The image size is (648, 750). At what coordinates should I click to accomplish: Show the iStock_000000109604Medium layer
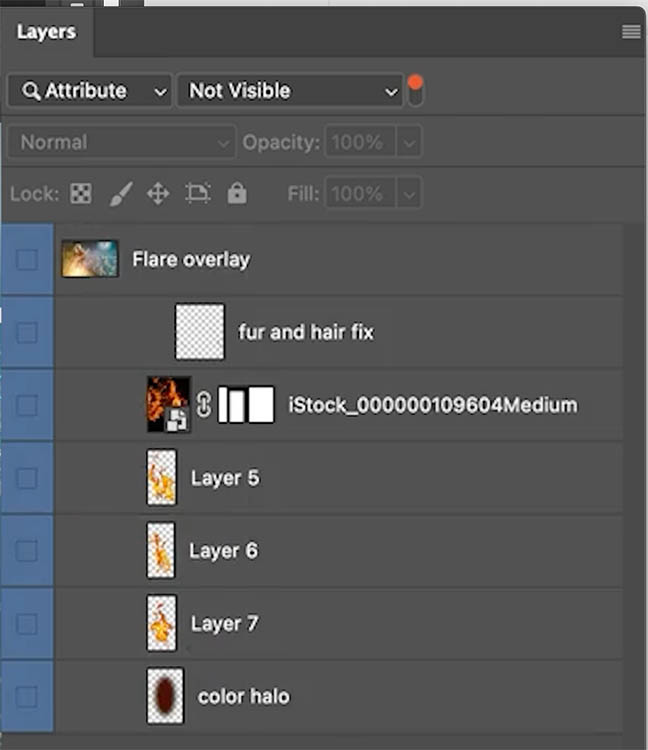coord(27,405)
